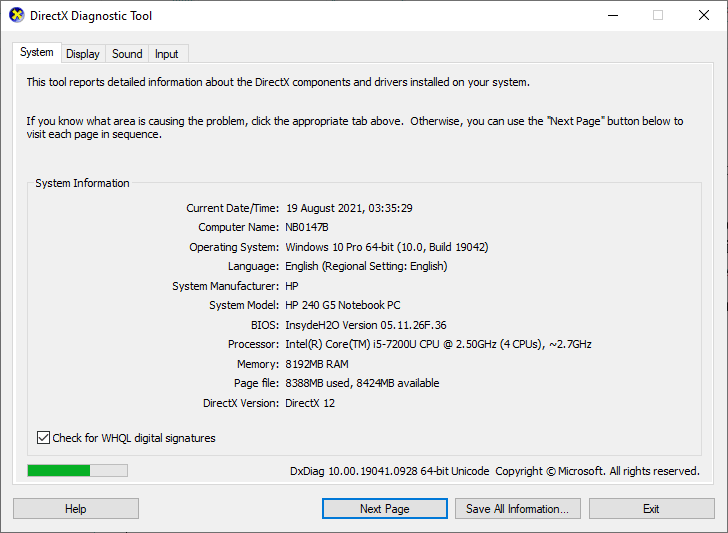The width and height of the screenshot is (728, 533).
Task: Click the DirectX icon in the title bar
Action: pyautogui.click(x=15, y=16)
